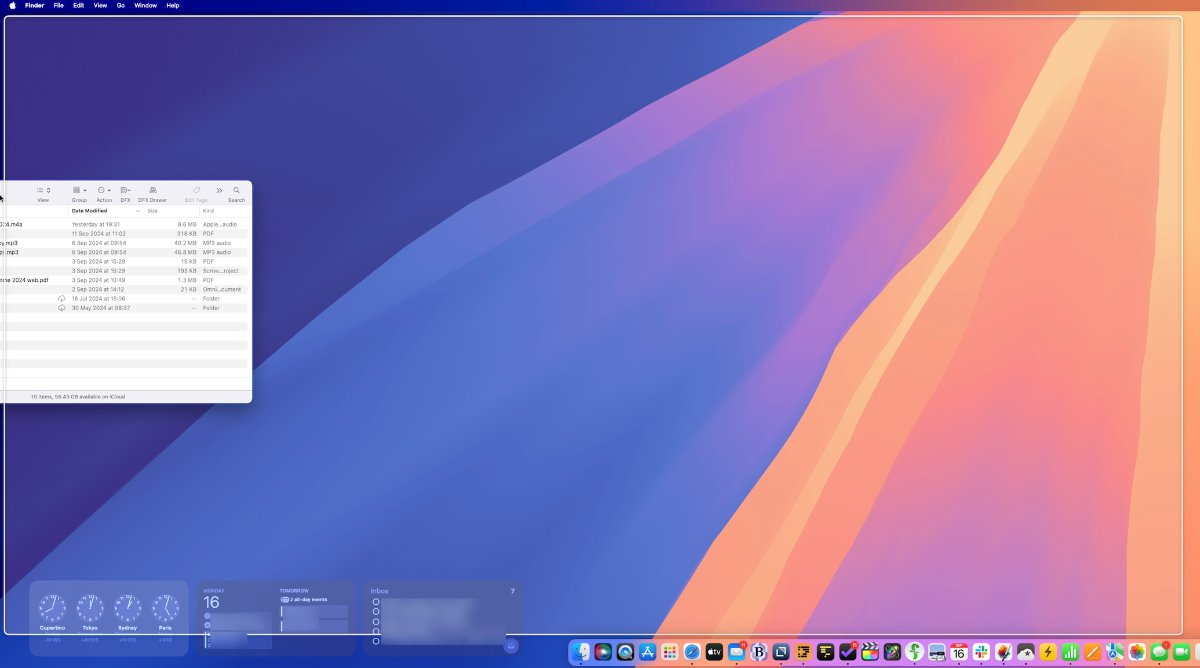Toggle sort order arrow on Date Modified column
This screenshot has width=1200, height=668.
point(138,211)
